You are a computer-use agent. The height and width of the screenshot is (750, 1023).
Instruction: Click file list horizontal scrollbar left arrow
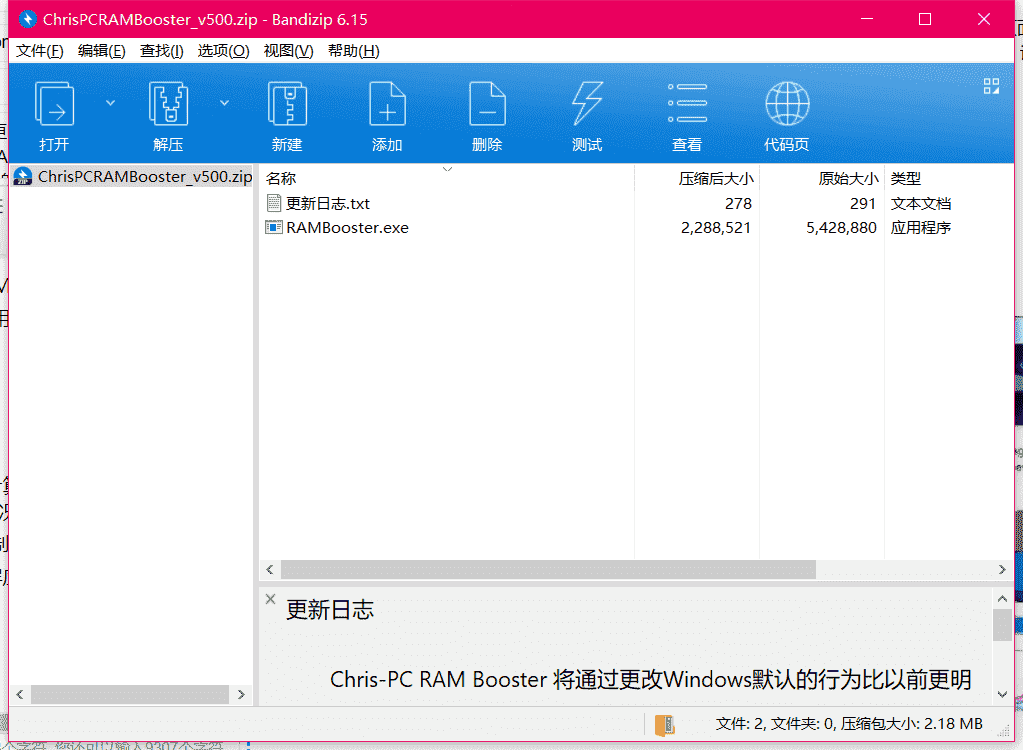(x=270, y=569)
